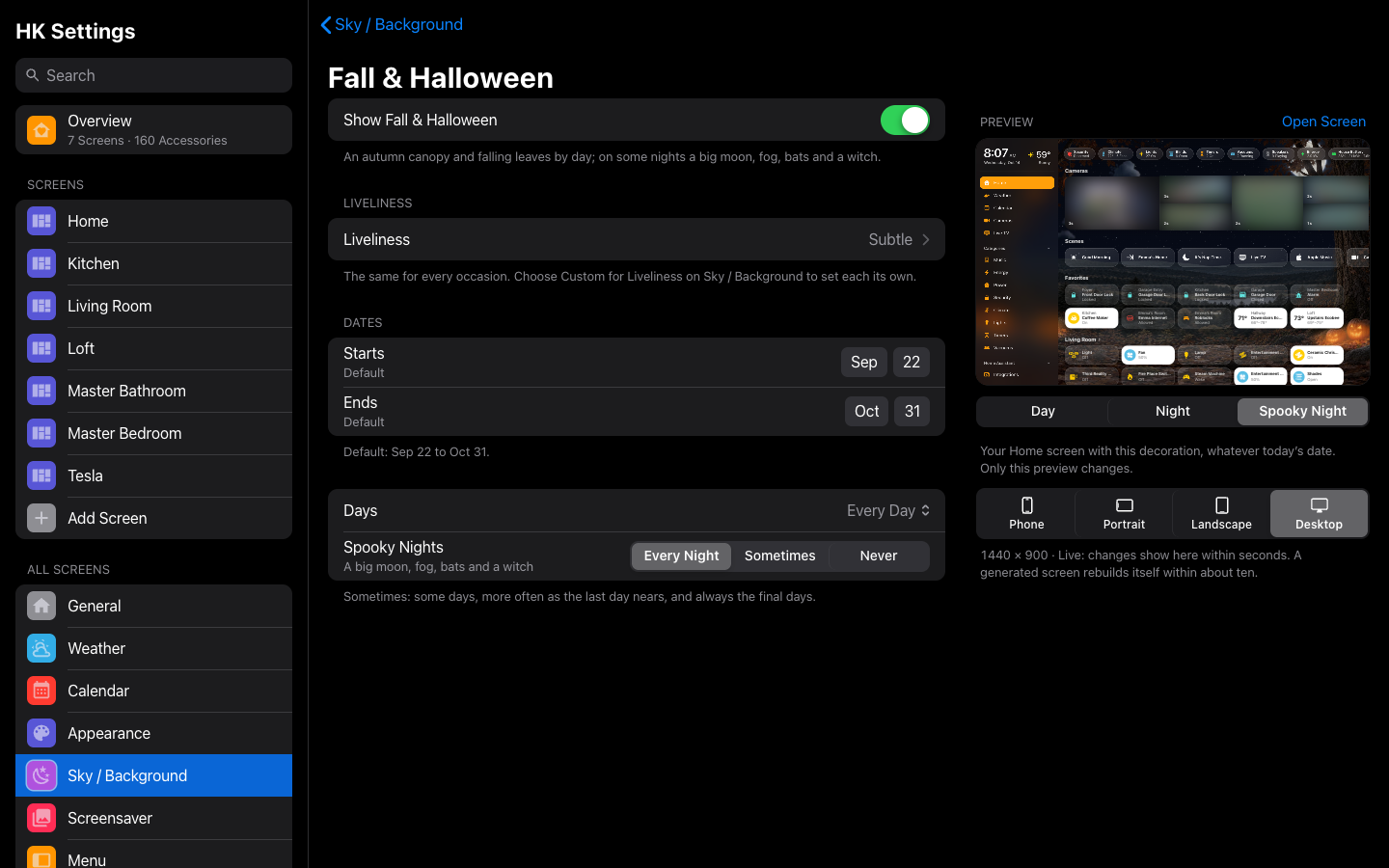The width and height of the screenshot is (1389, 868).
Task: Click the Overview house icon
Action: (41, 129)
